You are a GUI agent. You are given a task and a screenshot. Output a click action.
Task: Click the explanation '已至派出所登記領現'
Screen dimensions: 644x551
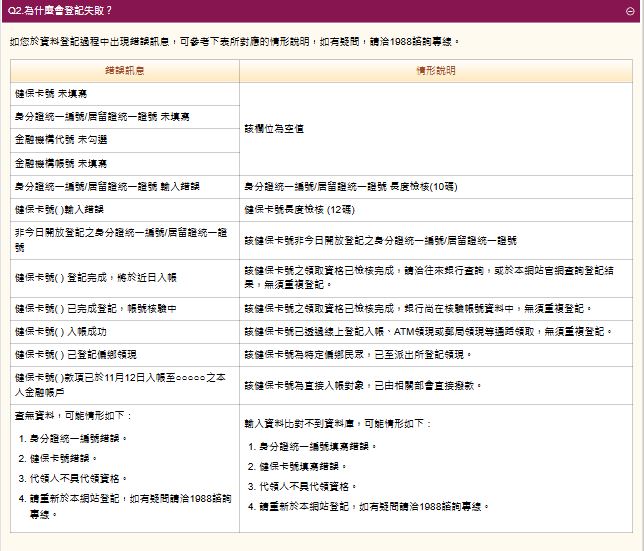point(436,355)
